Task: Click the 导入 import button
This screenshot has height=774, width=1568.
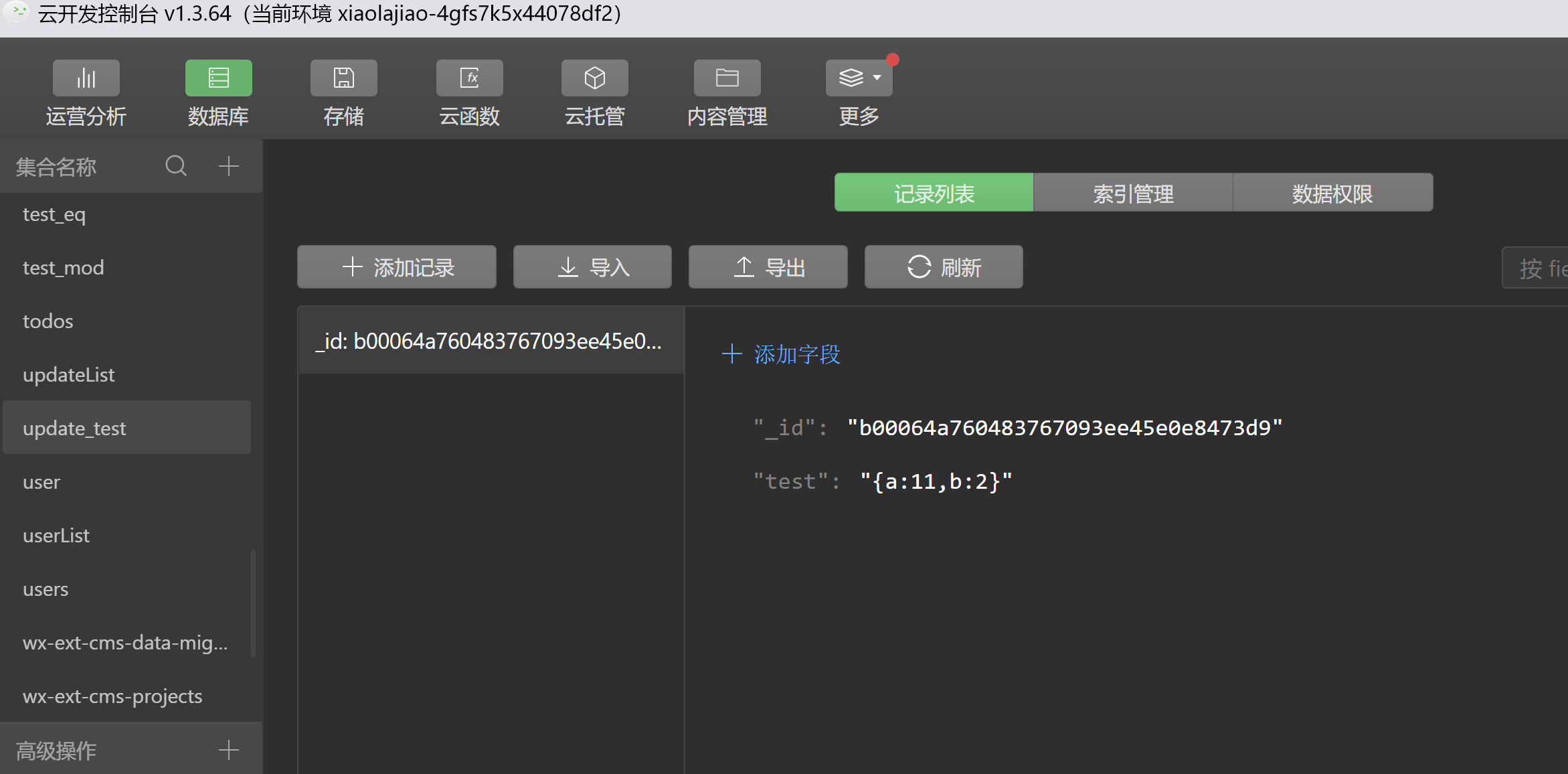Action: 592,267
